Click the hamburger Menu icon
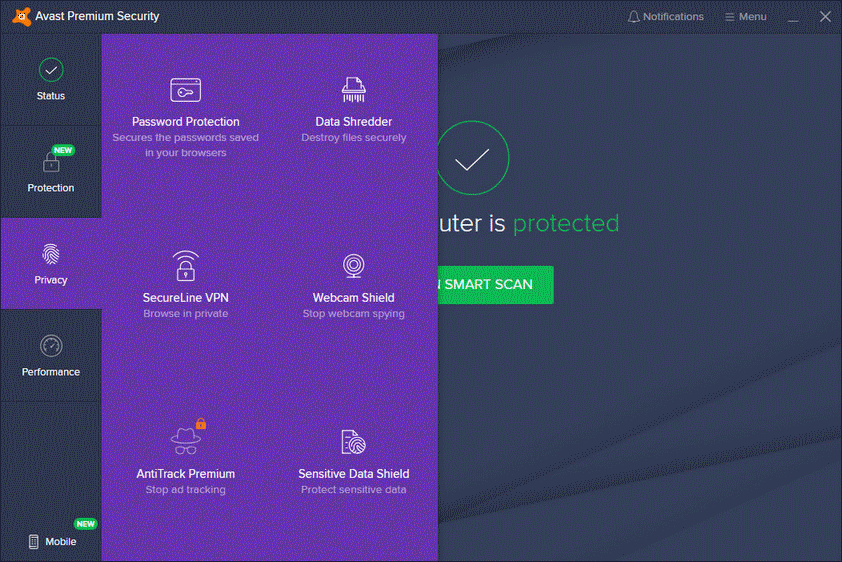This screenshot has width=842, height=562. pos(729,17)
